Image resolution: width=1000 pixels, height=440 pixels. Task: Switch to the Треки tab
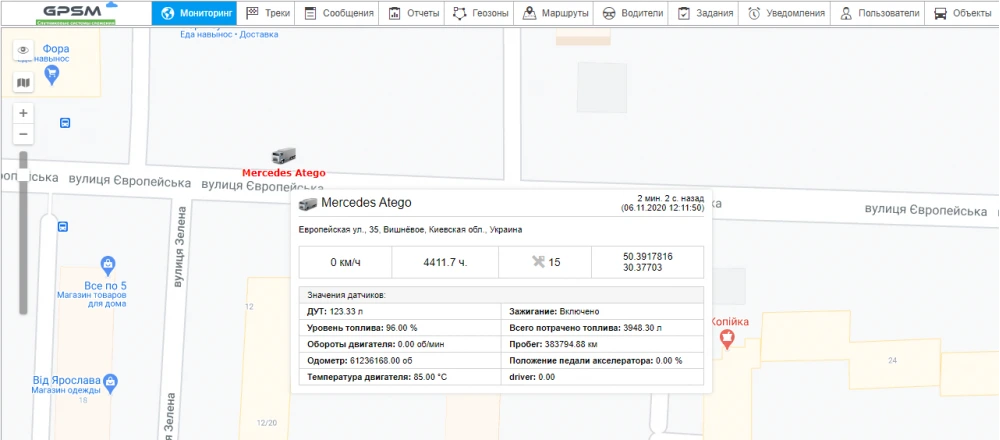(x=267, y=13)
